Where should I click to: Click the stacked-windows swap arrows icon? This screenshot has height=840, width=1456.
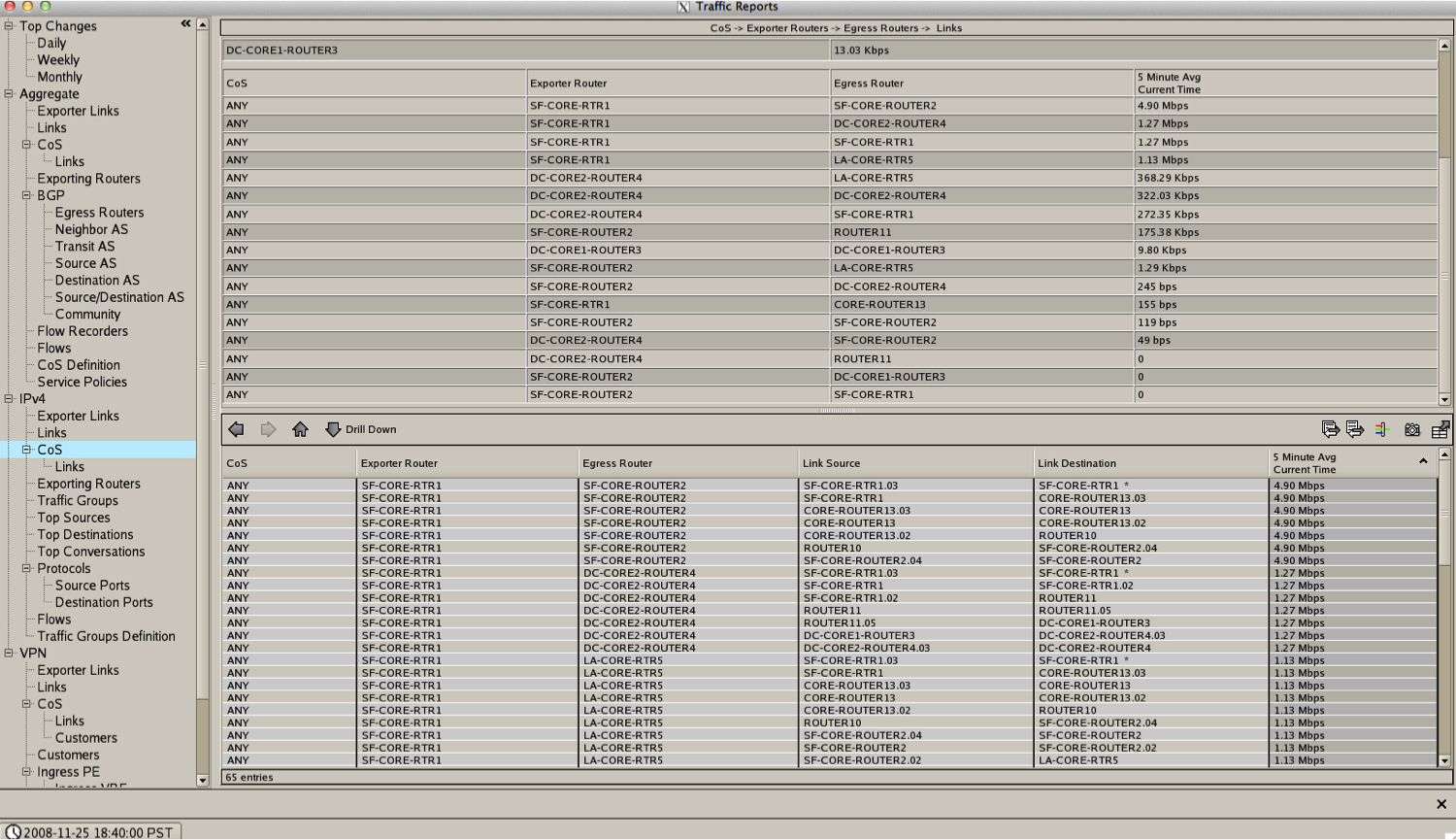coord(1330,429)
